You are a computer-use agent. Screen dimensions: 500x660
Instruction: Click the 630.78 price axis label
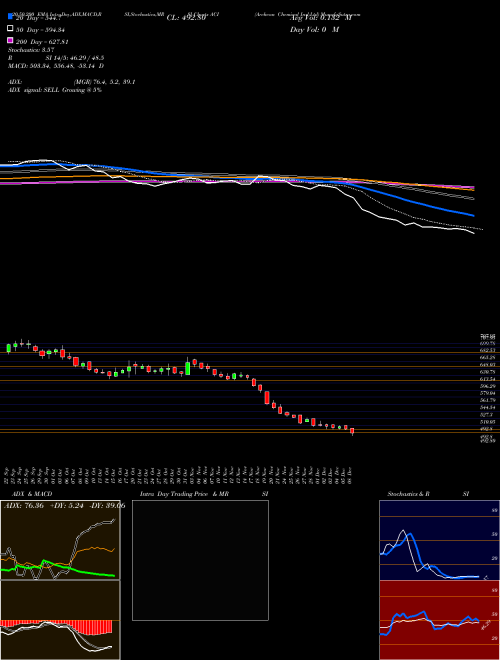coord(487,372)
